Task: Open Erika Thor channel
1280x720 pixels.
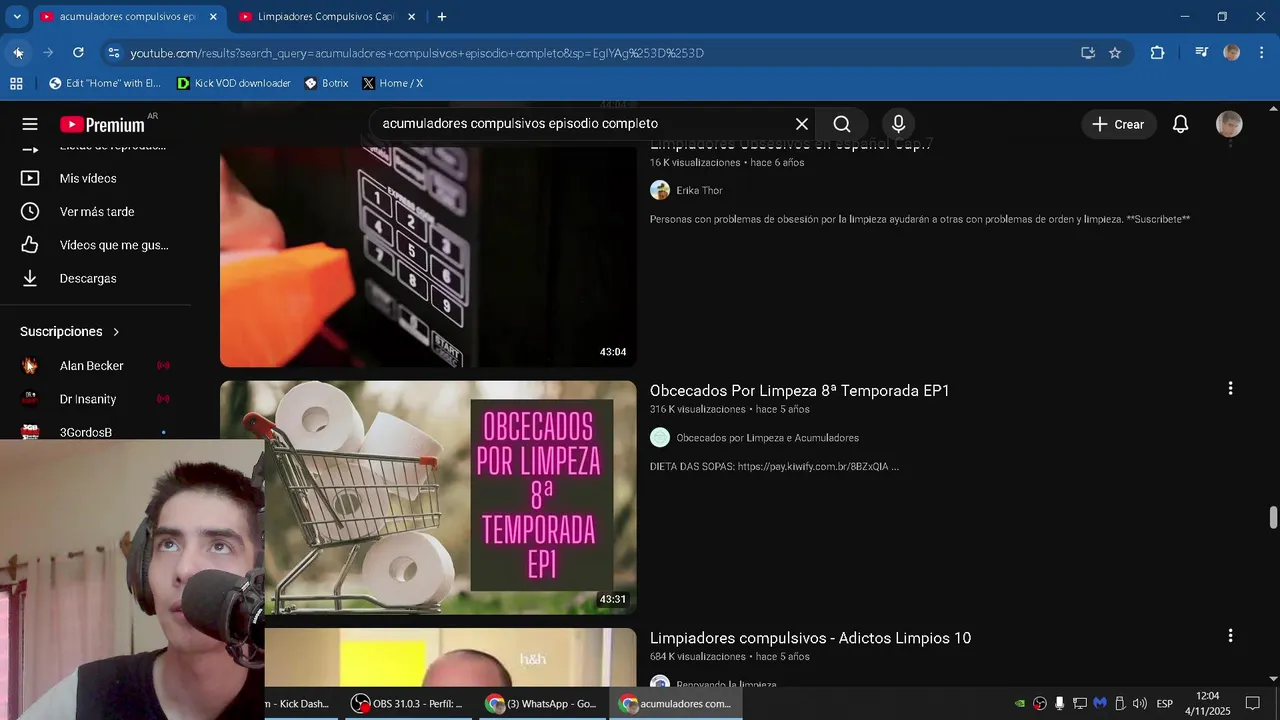Action: pos(699,190)
